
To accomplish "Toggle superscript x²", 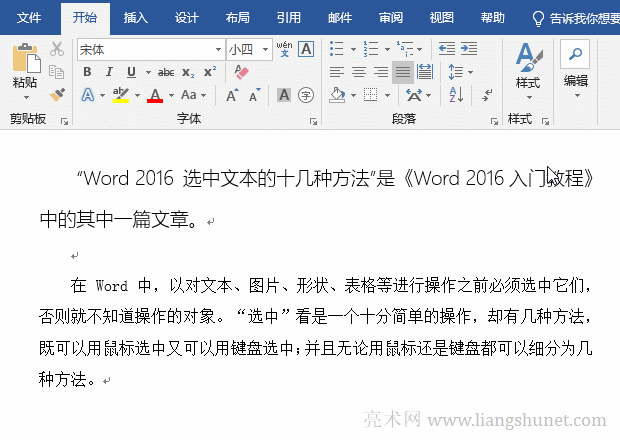I will coord(210,72).
